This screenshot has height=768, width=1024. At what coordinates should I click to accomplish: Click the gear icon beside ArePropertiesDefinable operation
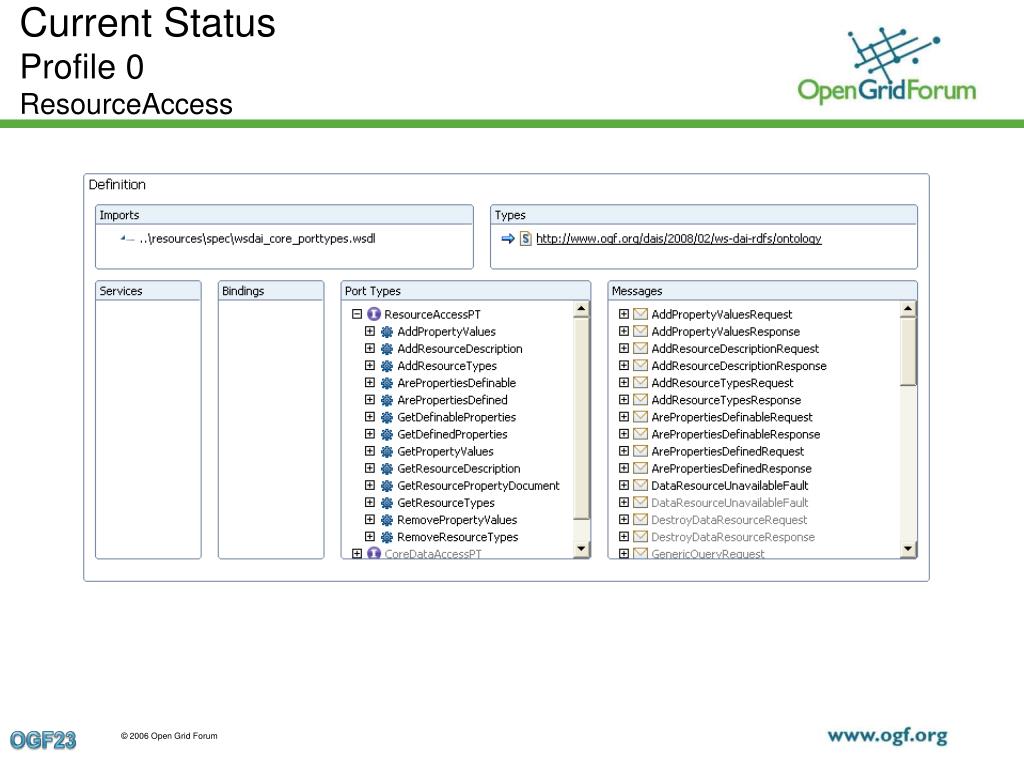[x=387, y=383]
